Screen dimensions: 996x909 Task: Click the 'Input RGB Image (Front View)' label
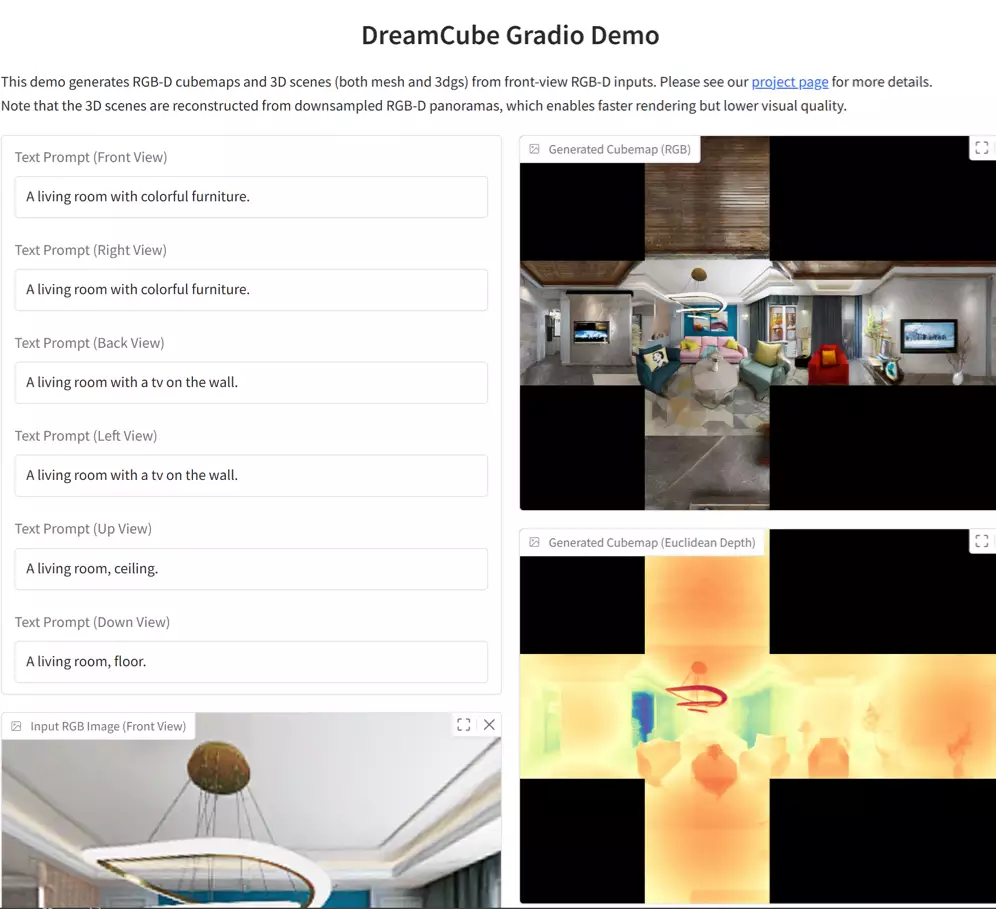coord(108,726)
